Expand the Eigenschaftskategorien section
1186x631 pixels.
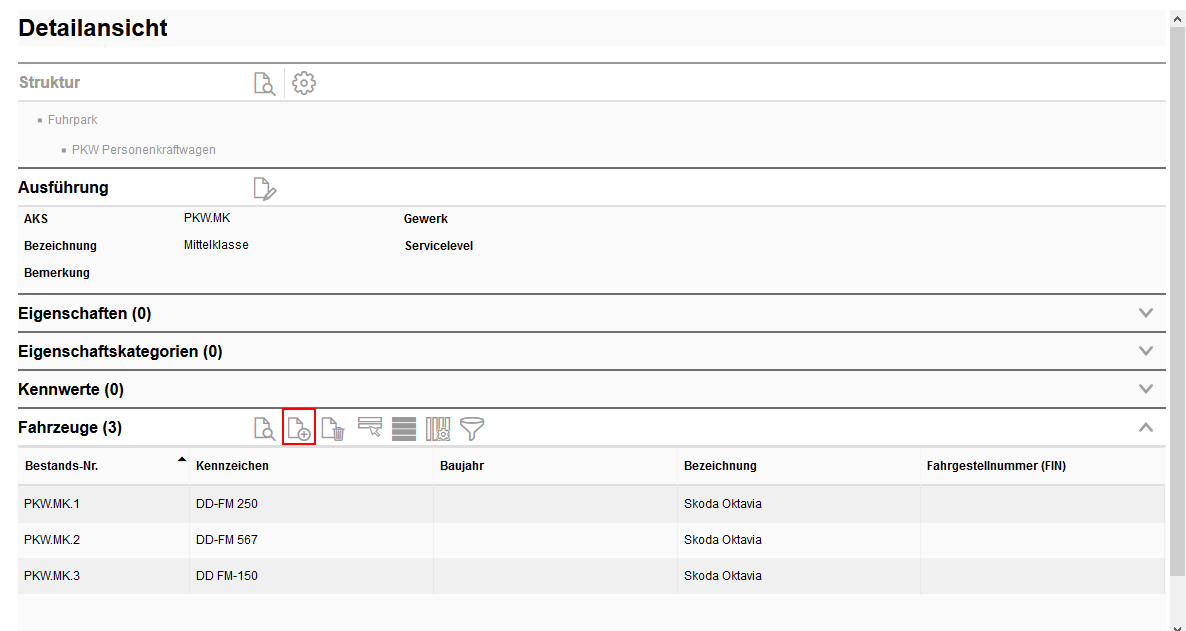pos(1146,351)
